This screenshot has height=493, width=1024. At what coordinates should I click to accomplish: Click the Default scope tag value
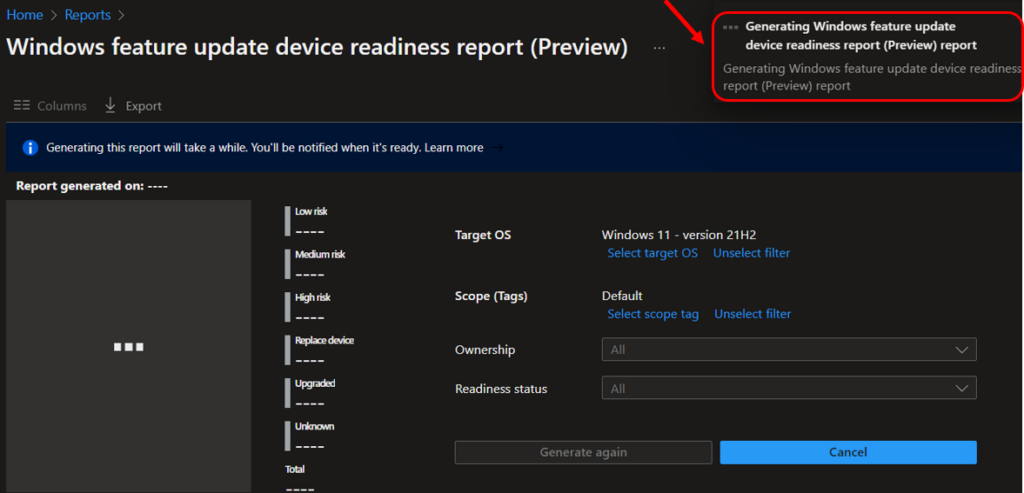pos(622,296)
